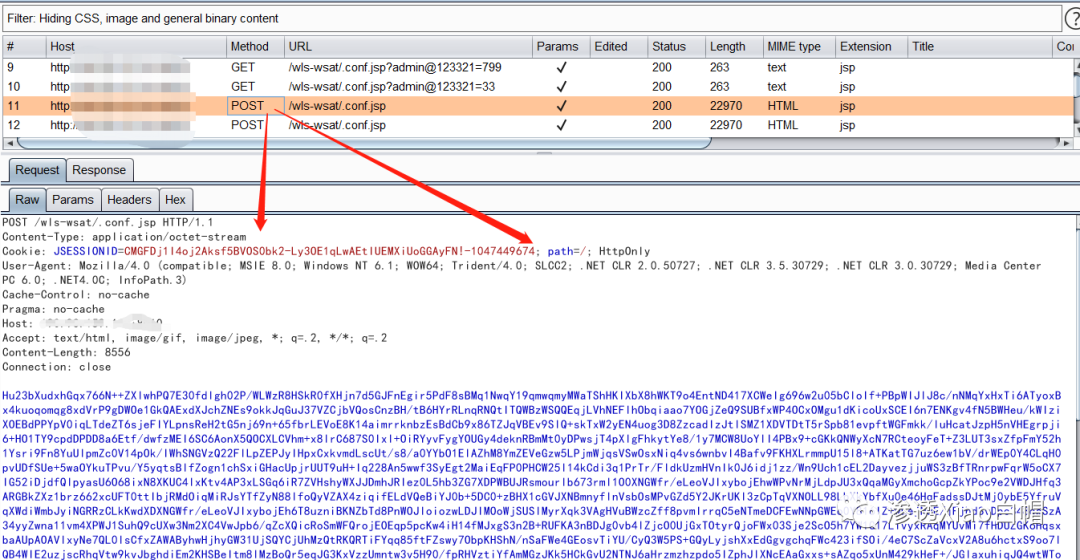This screenshot has width=1080, height=560.
Task: Click the JSESSIONID cookie value
Action: [329, 251]
